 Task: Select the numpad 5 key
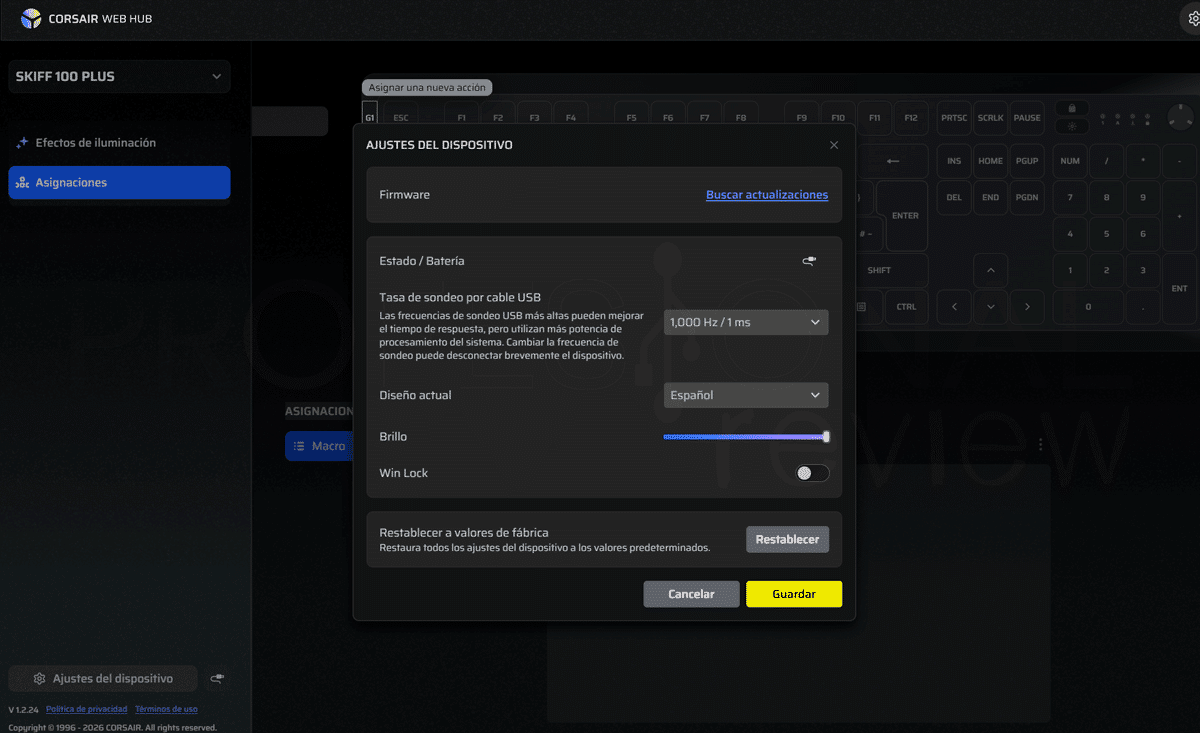1106,234
